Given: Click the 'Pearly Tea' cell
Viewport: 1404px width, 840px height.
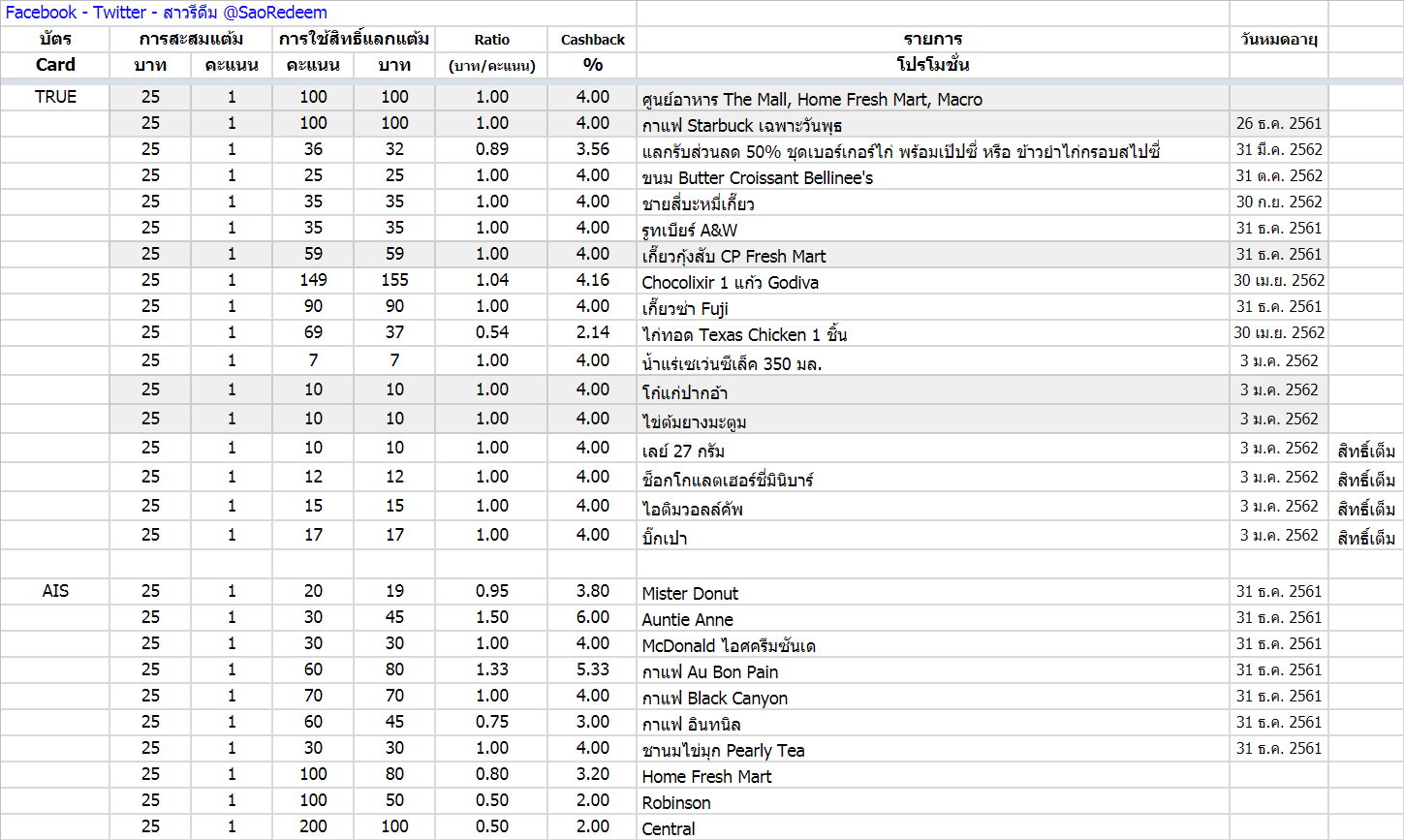Looking at the screenshot, I should [933, 749].
